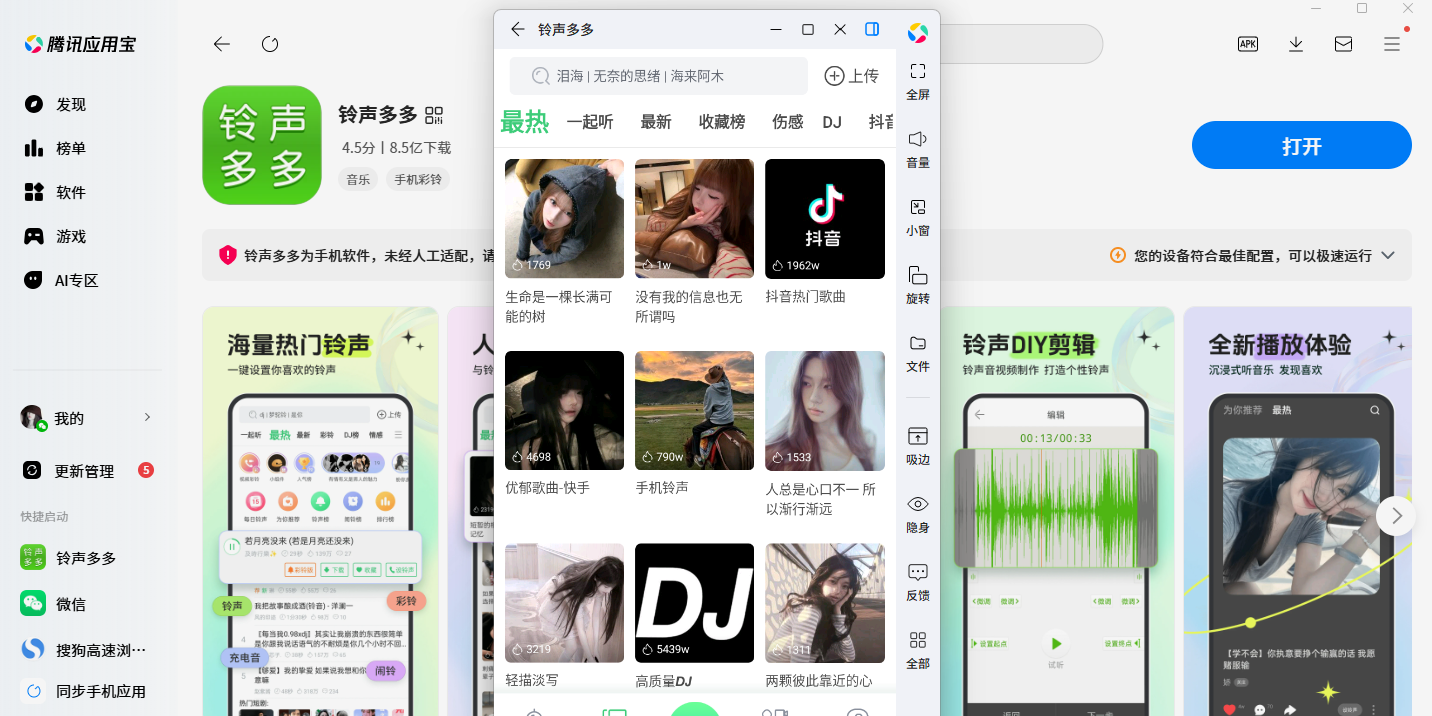The image size is (1432, 716).
Task: Click the 音乐 category tag
Action: (x=358, y=180)
